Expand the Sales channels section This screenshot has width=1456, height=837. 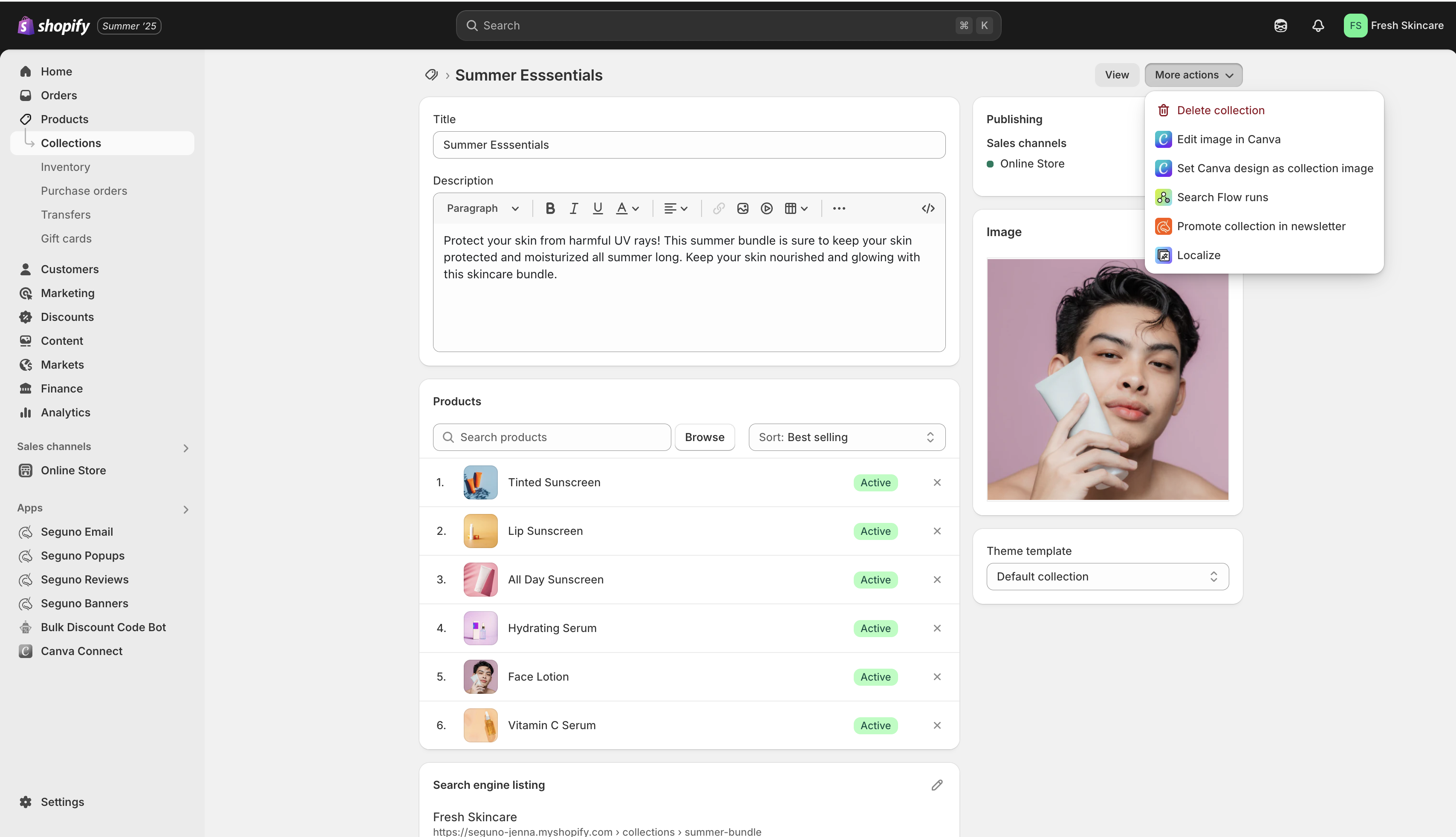pos(186,448)
